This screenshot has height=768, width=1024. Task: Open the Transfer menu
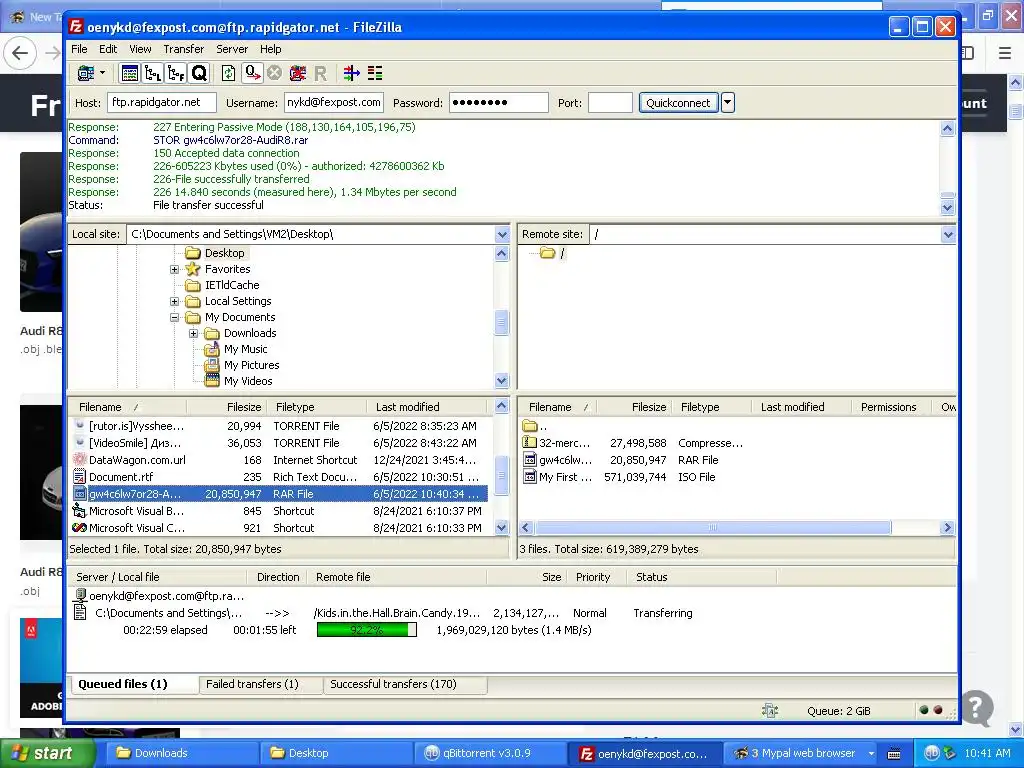tap(184, 49)
